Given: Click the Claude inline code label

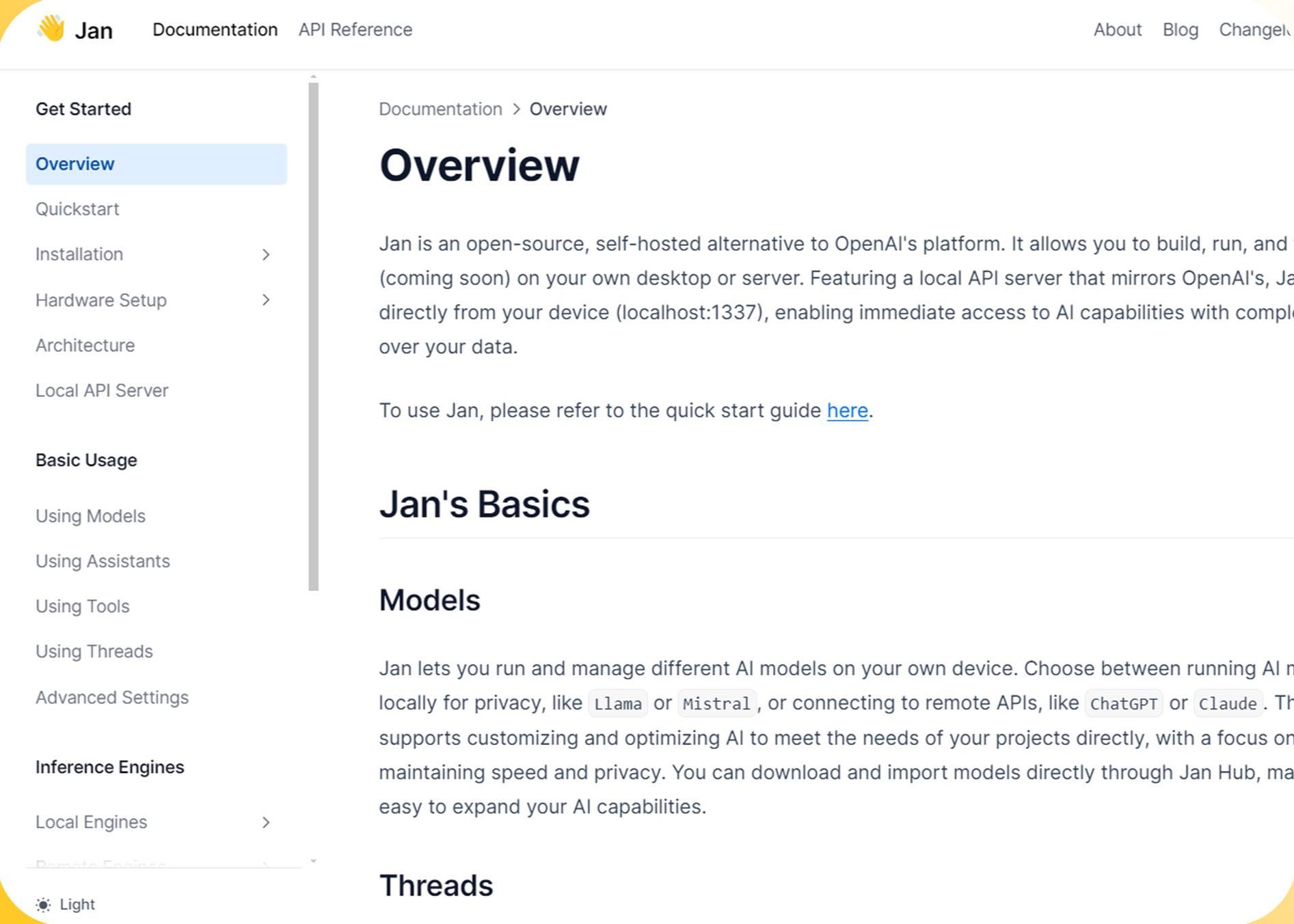Looking at the screenshot, I should (x=1228, y=703).
